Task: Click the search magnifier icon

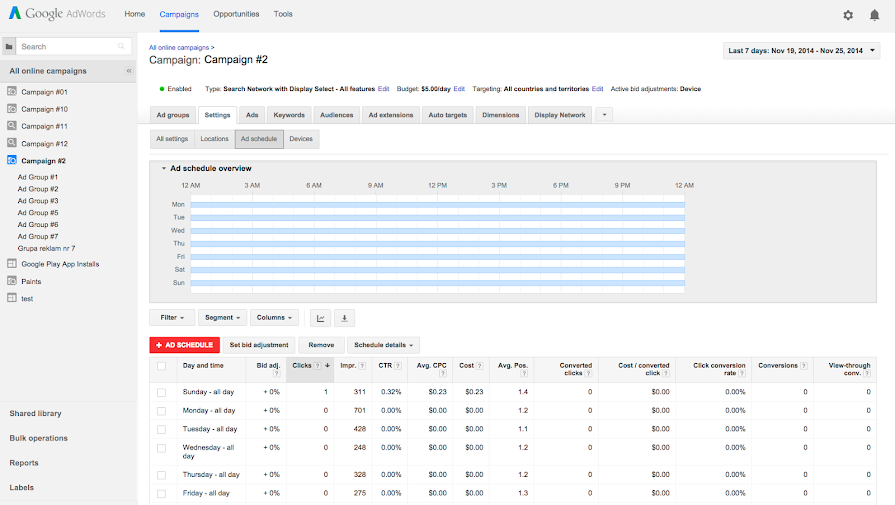Action: (x=121, y=46)
